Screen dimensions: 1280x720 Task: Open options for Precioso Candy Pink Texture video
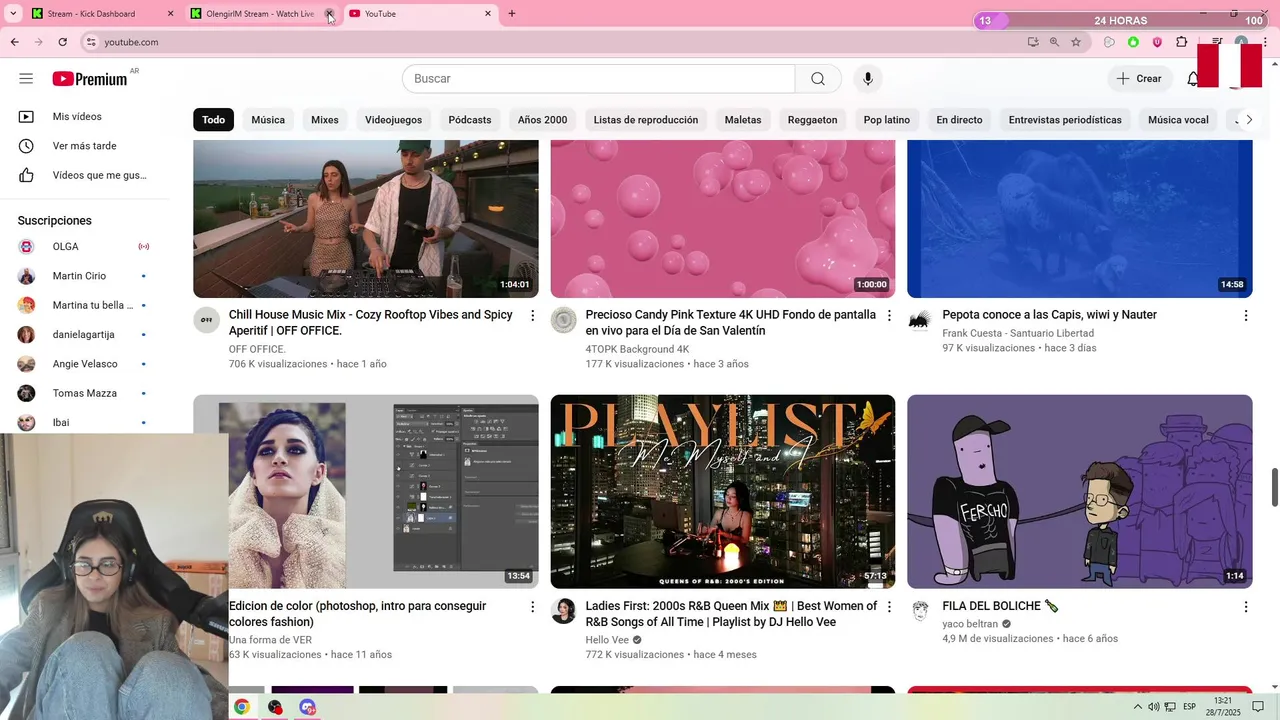coord(889,316)
